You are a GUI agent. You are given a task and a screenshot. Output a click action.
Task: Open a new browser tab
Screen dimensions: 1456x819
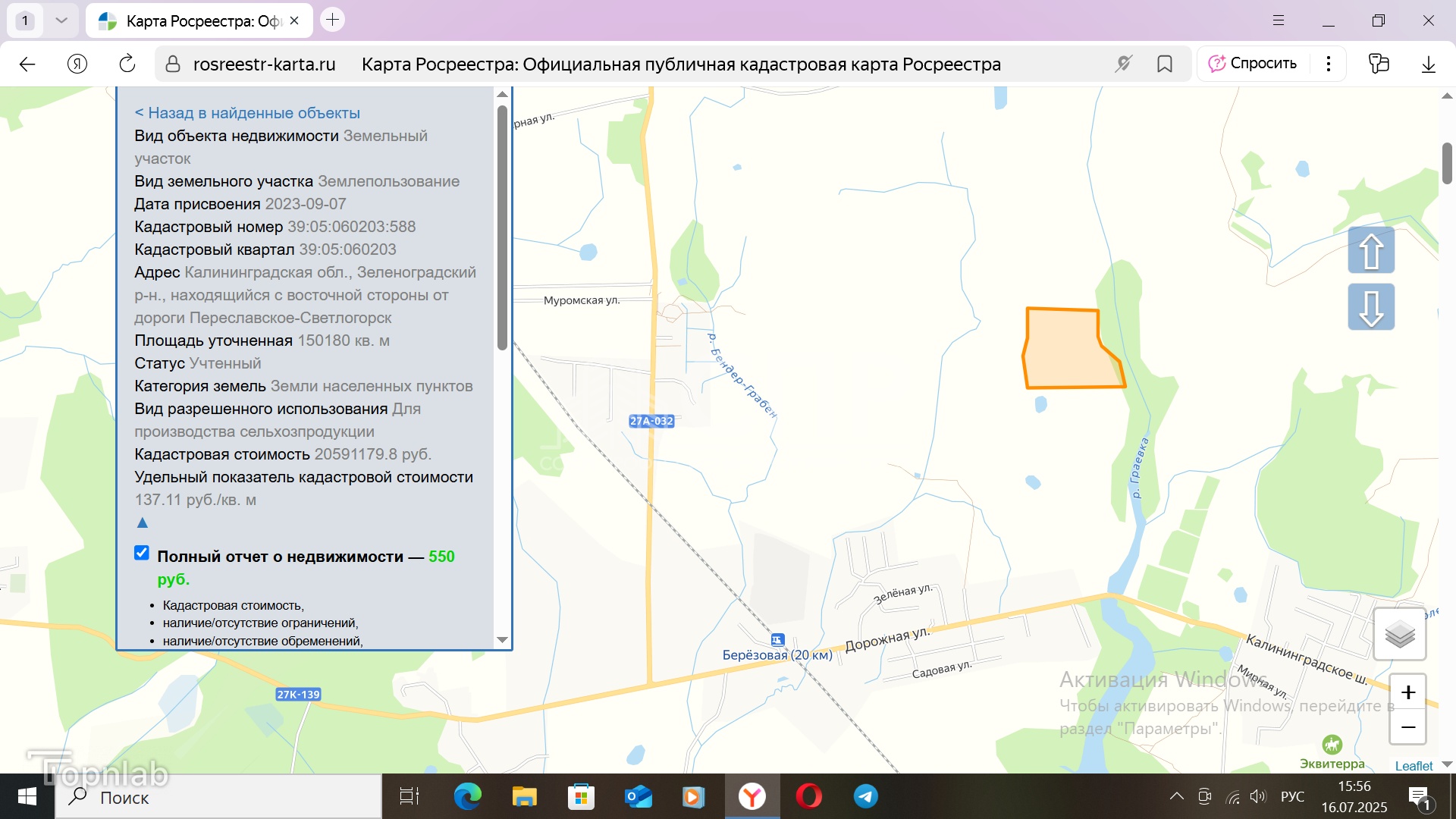(332, 20)
